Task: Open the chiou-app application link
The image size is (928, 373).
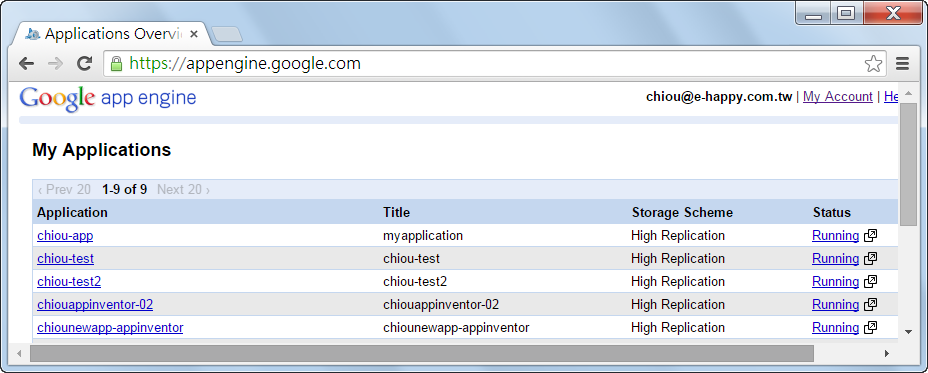Action: click(65, 236)
